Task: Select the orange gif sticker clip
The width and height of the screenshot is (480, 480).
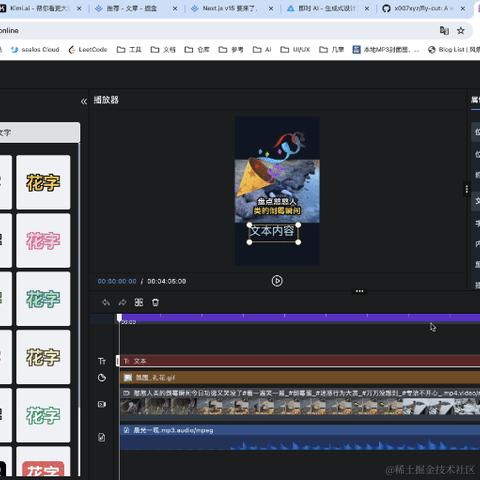Action: (300, 378)
